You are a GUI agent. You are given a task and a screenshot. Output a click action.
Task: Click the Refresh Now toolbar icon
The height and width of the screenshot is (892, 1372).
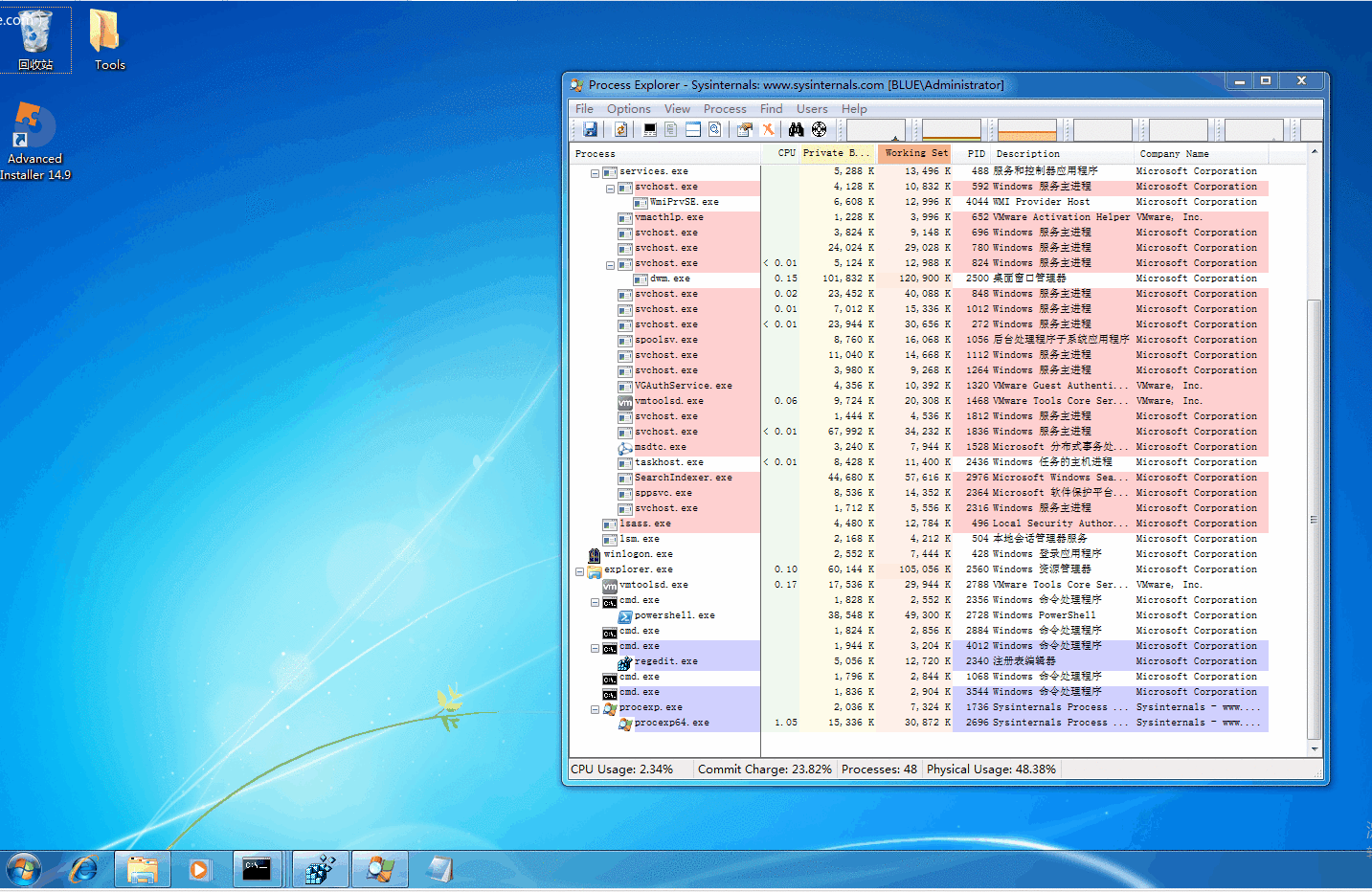(620, 129)
